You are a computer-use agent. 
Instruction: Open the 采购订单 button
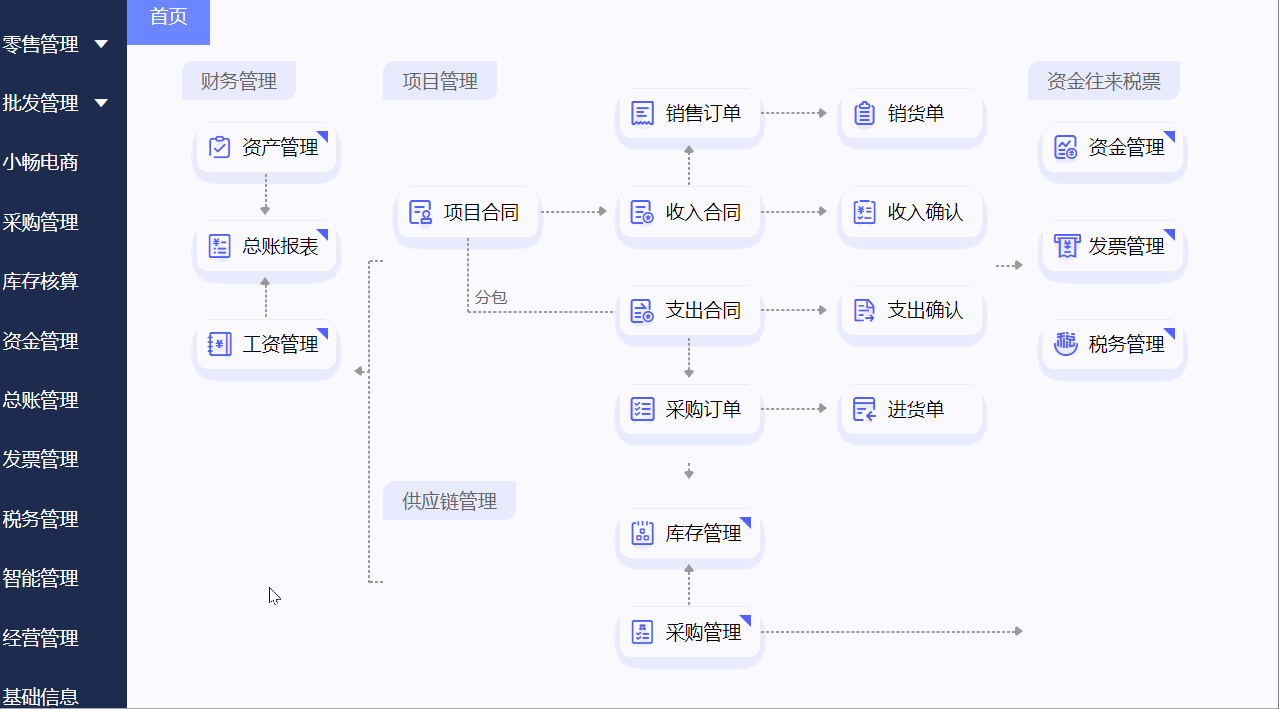690,410
